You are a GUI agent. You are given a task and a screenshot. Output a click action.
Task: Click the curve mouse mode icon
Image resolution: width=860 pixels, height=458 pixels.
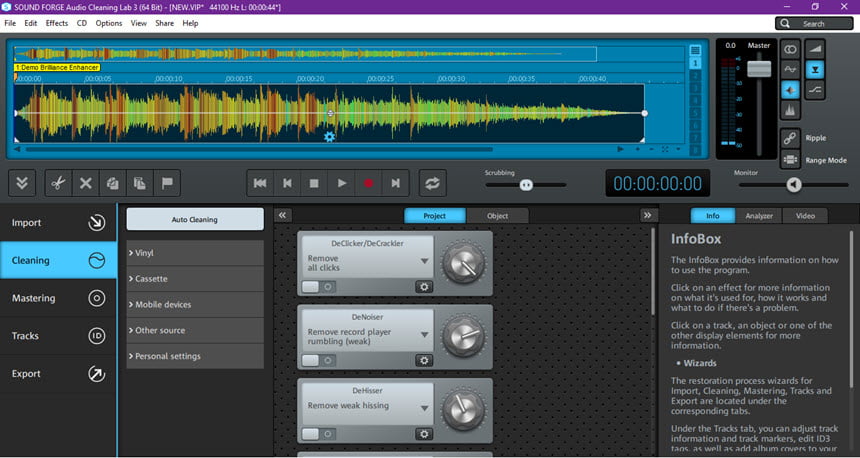[790, 70]
